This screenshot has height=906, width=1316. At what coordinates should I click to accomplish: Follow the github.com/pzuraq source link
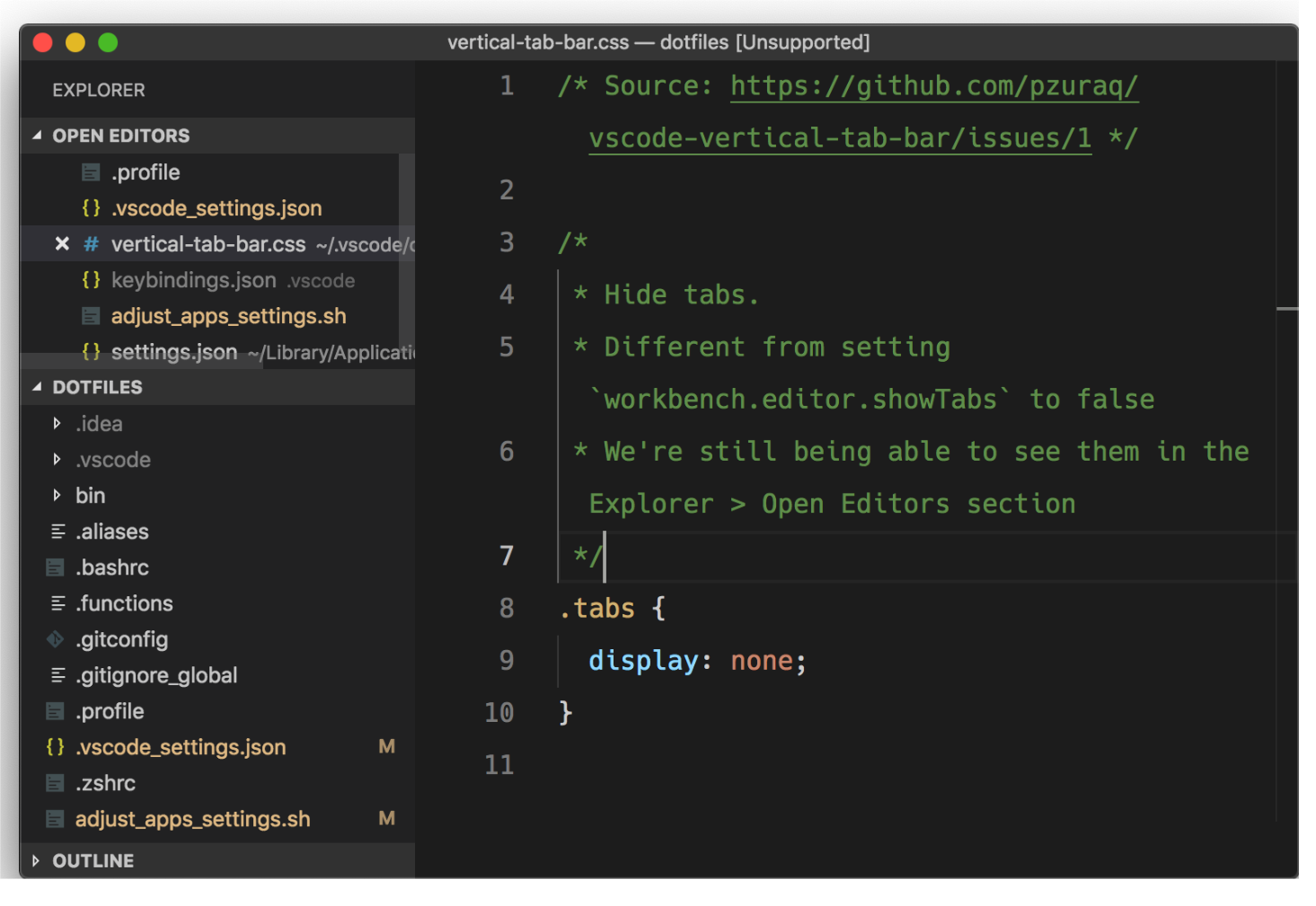coord(934,86)
